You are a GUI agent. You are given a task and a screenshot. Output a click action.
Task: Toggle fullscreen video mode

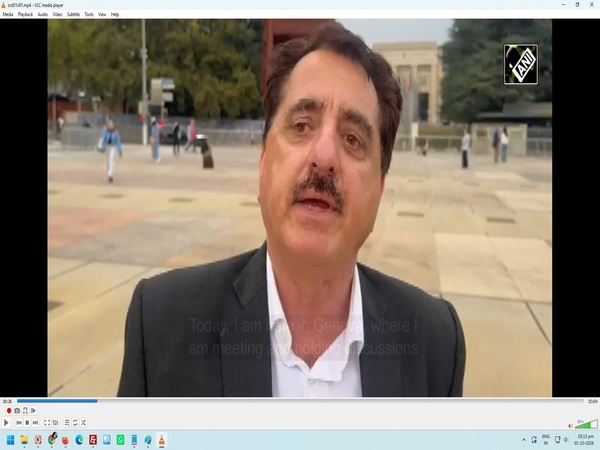(47, 423)
